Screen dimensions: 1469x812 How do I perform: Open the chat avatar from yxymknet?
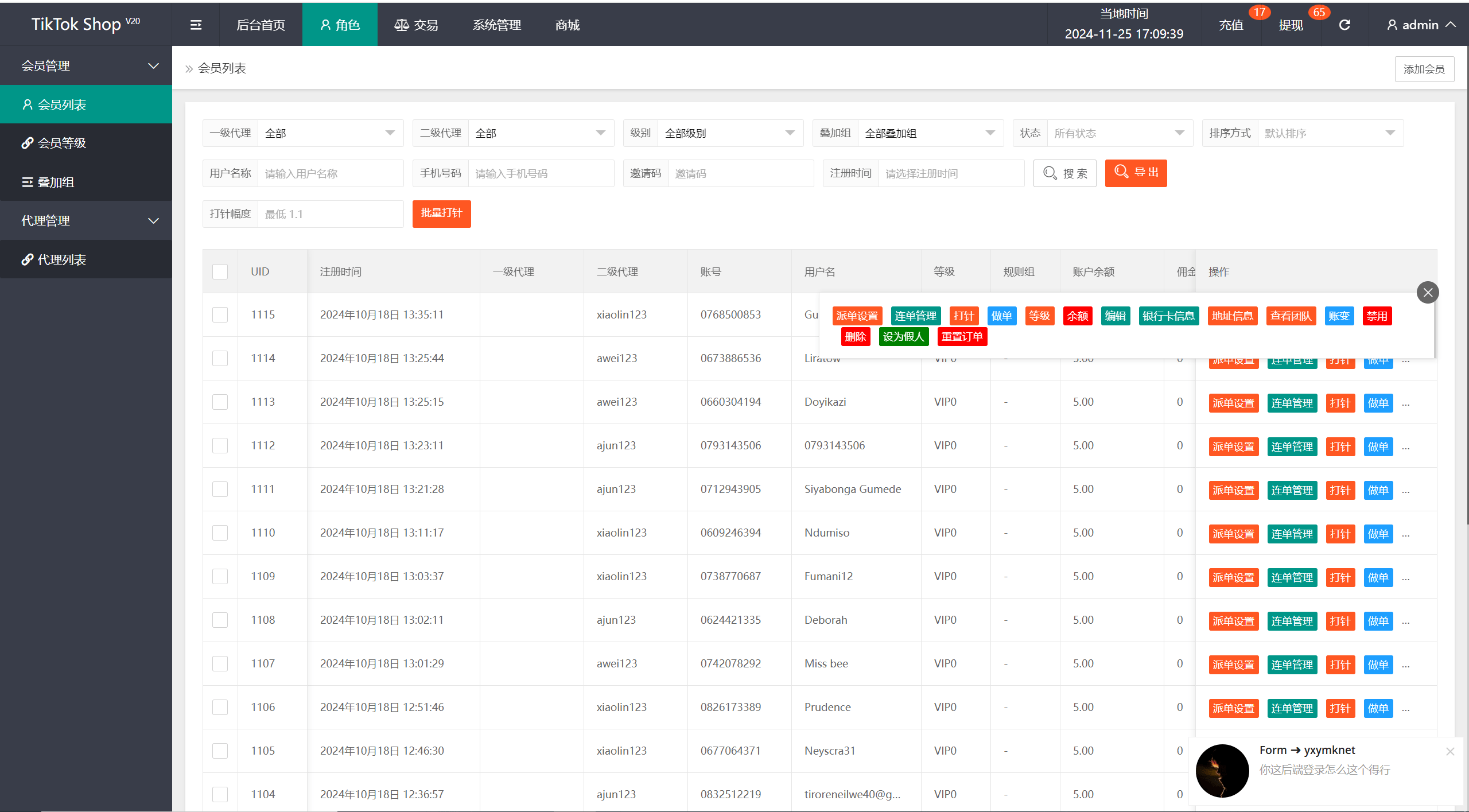tap(1222, 770)
